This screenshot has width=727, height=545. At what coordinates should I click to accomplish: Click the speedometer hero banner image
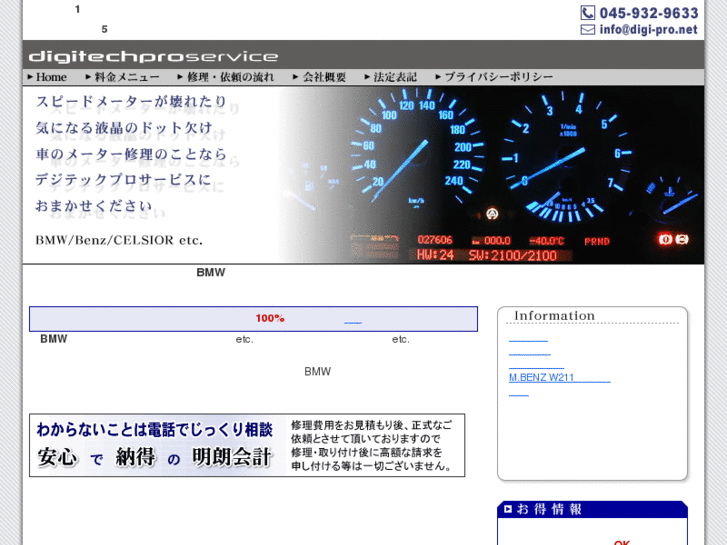[364, 175]
